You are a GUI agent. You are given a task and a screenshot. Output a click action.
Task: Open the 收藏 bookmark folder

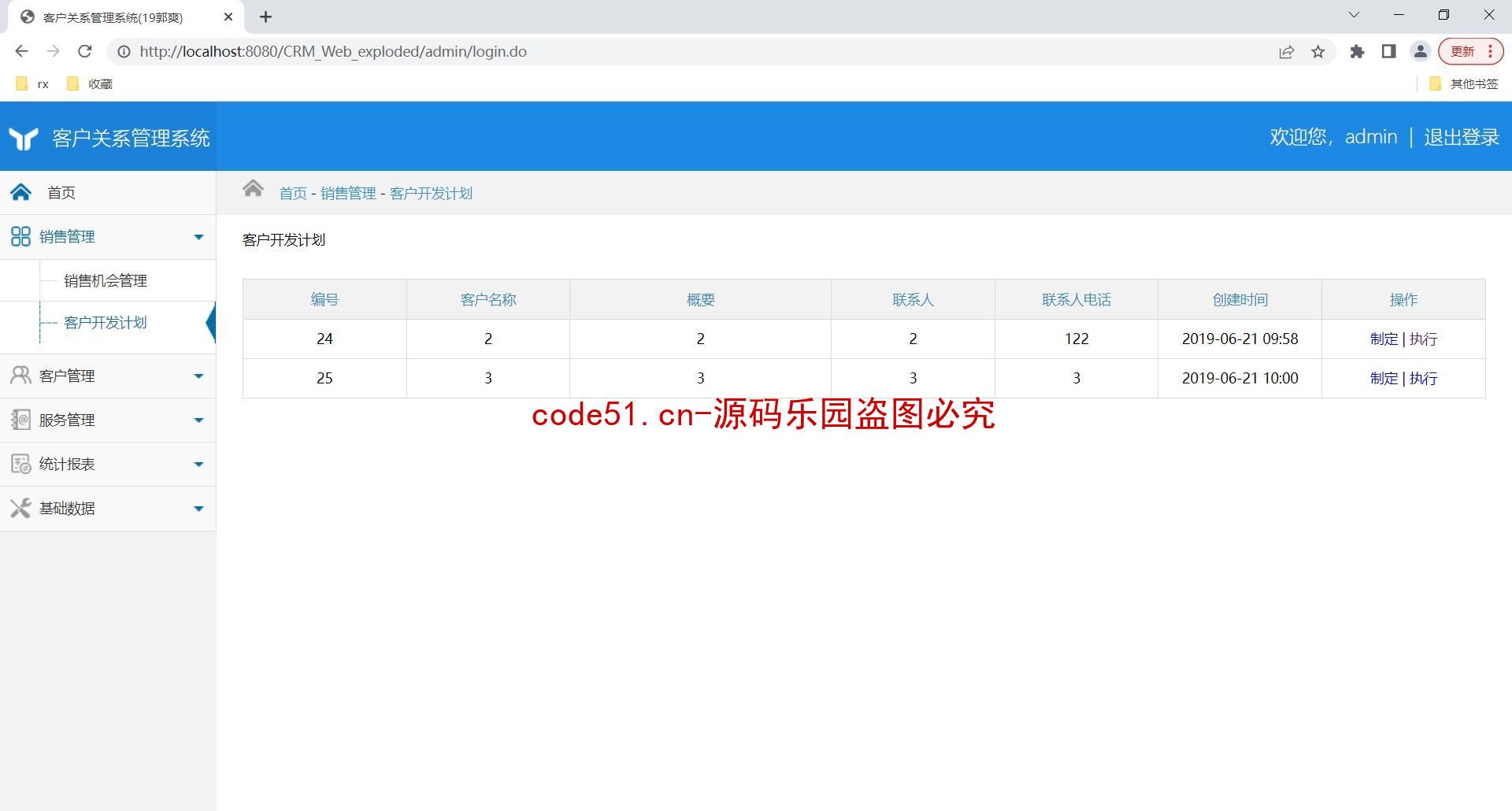[x=90, y=83]
